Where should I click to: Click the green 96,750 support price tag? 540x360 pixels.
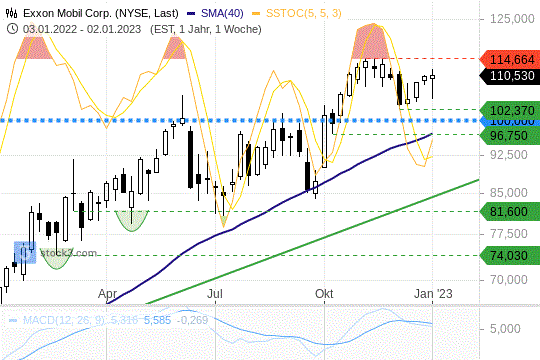click(509, 135)
